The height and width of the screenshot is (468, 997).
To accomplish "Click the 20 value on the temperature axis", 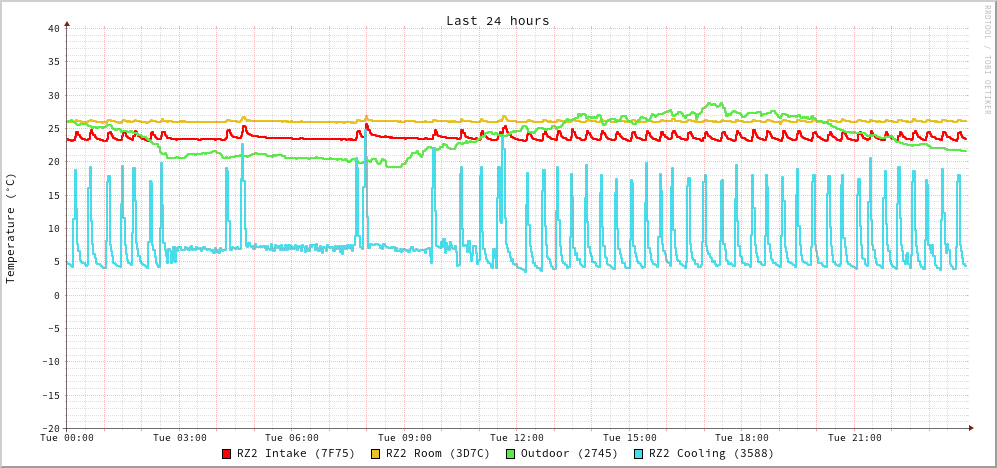I will 53,162.
